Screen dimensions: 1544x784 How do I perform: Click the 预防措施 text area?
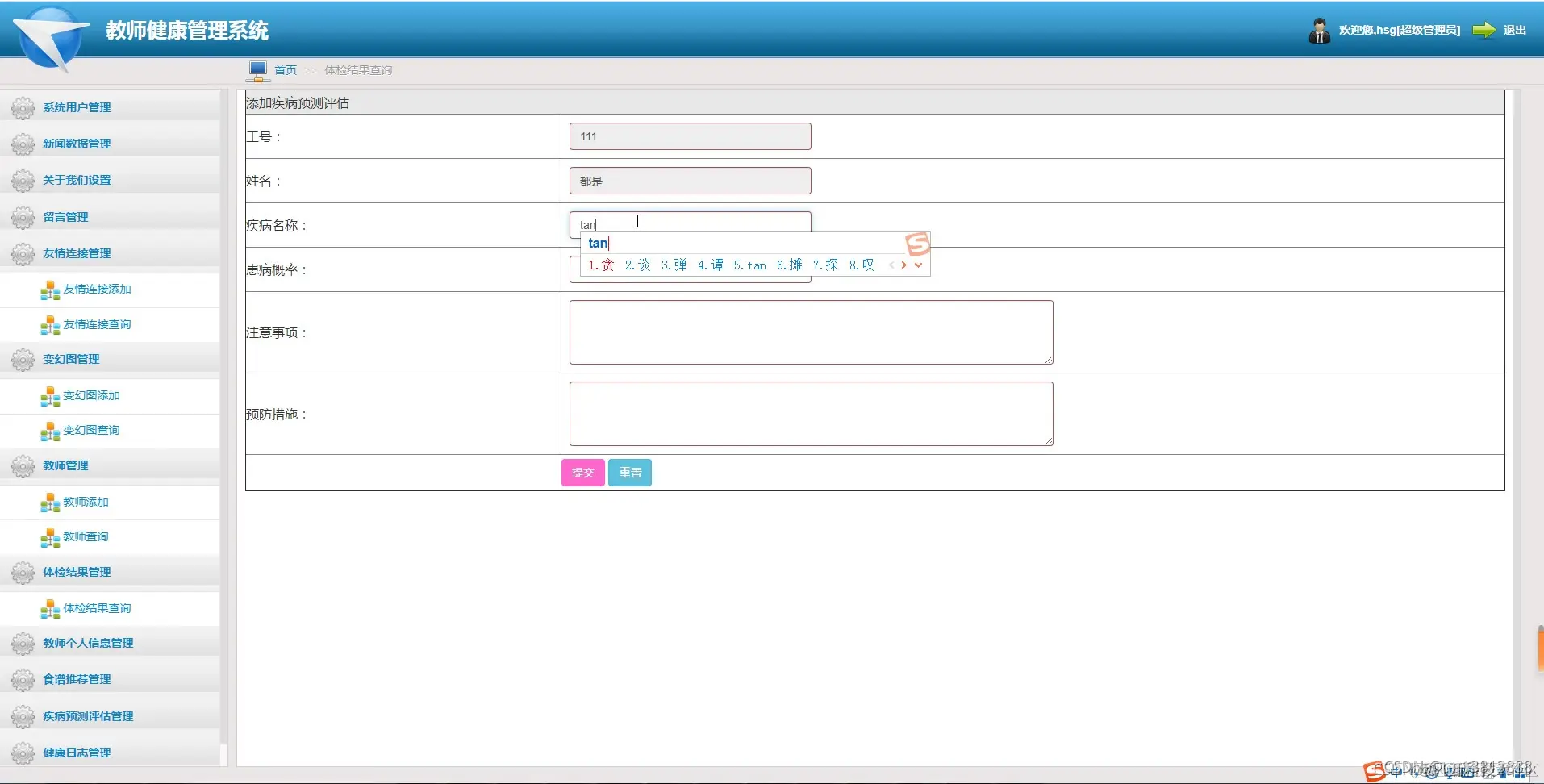click(812, 414)
